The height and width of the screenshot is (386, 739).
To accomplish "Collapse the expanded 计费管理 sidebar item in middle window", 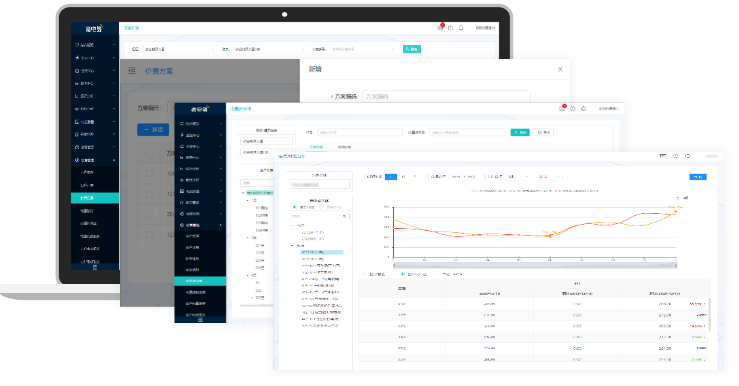I will coord(200,225).
